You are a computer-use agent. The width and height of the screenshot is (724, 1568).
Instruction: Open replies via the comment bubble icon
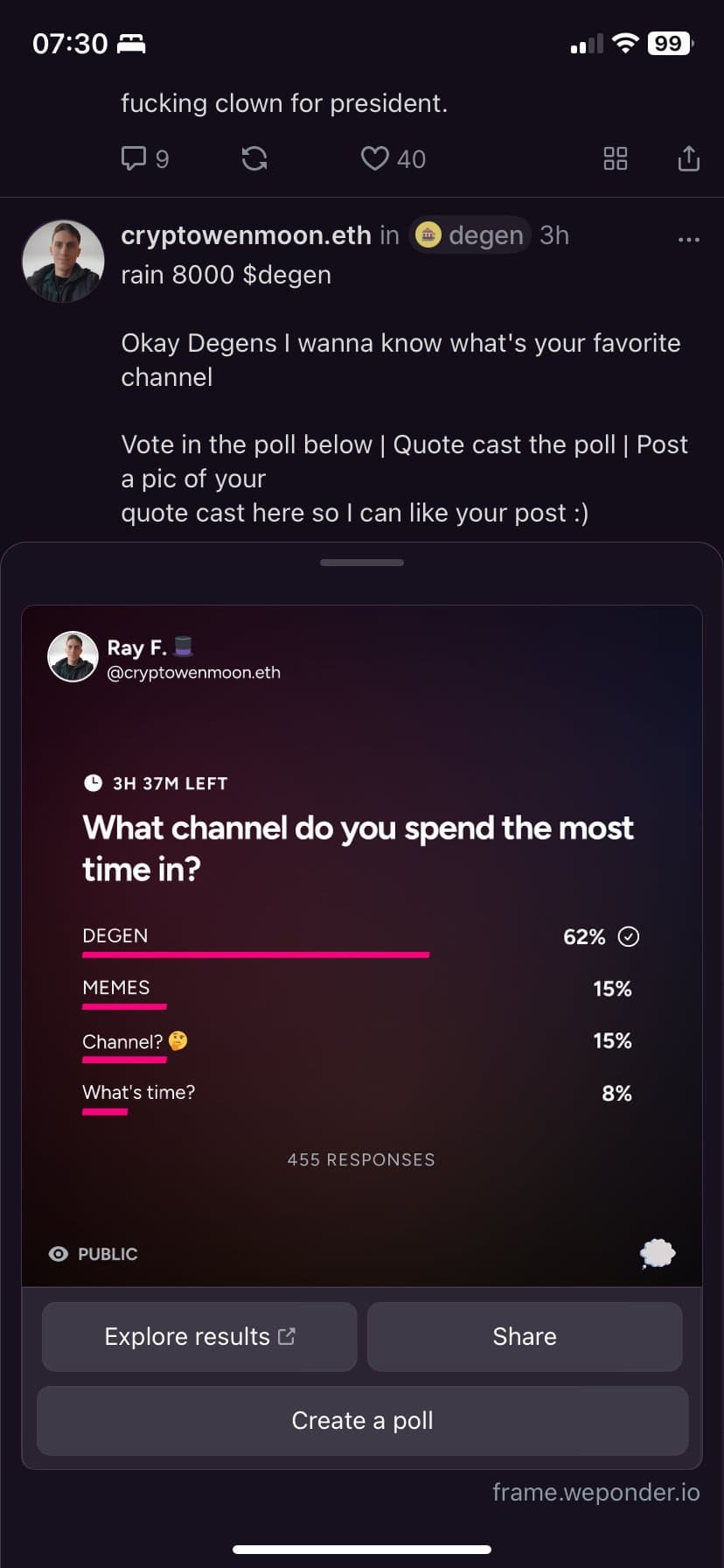click(x=133, y=158)
